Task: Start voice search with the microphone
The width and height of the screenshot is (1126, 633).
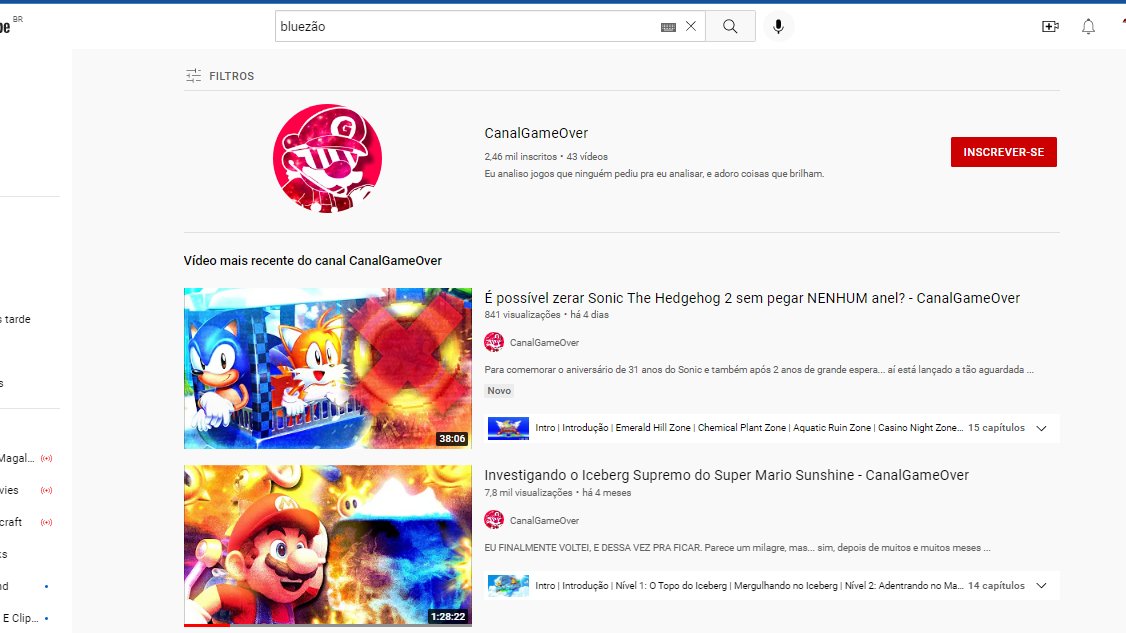Action: [x=778, y=27]
